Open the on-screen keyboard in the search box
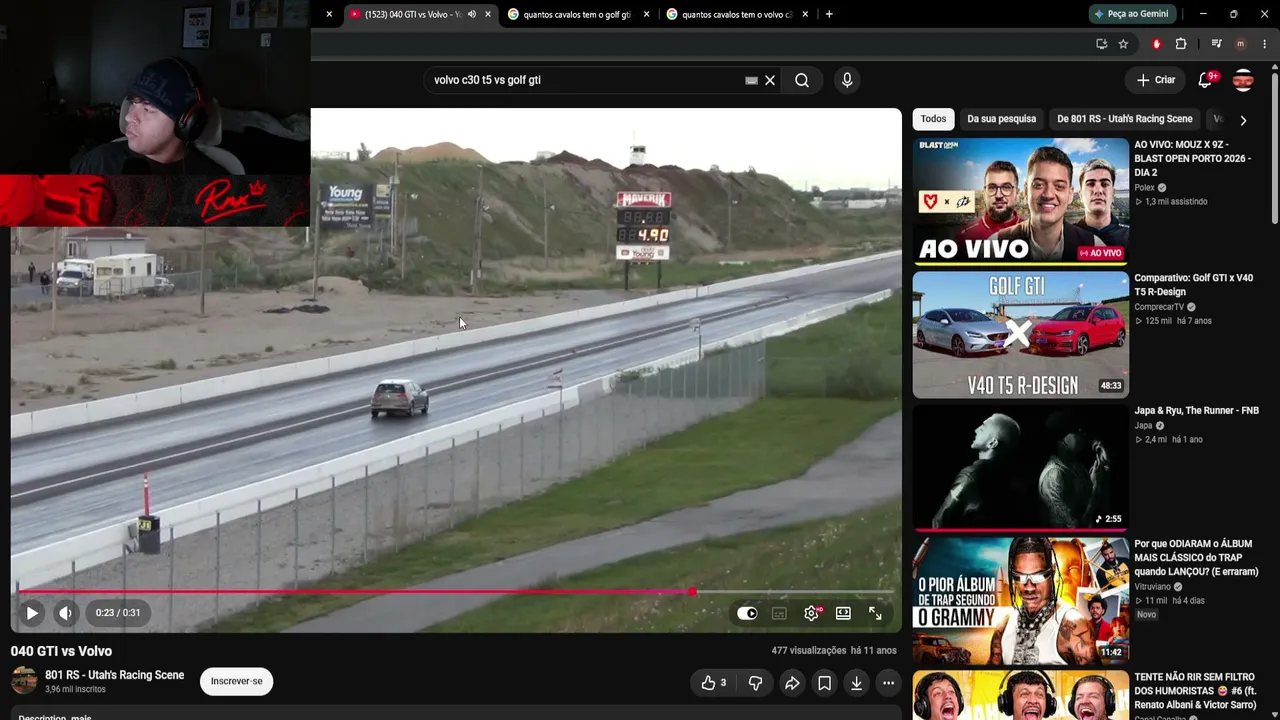 [x=751, y=80]
